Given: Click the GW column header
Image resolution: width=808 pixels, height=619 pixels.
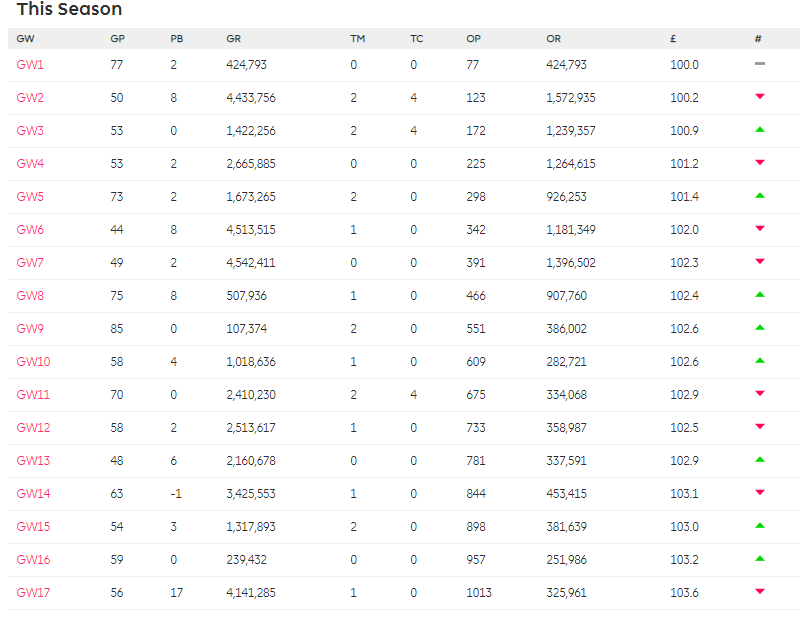Looking at the screenshot, I should (25, 39).
